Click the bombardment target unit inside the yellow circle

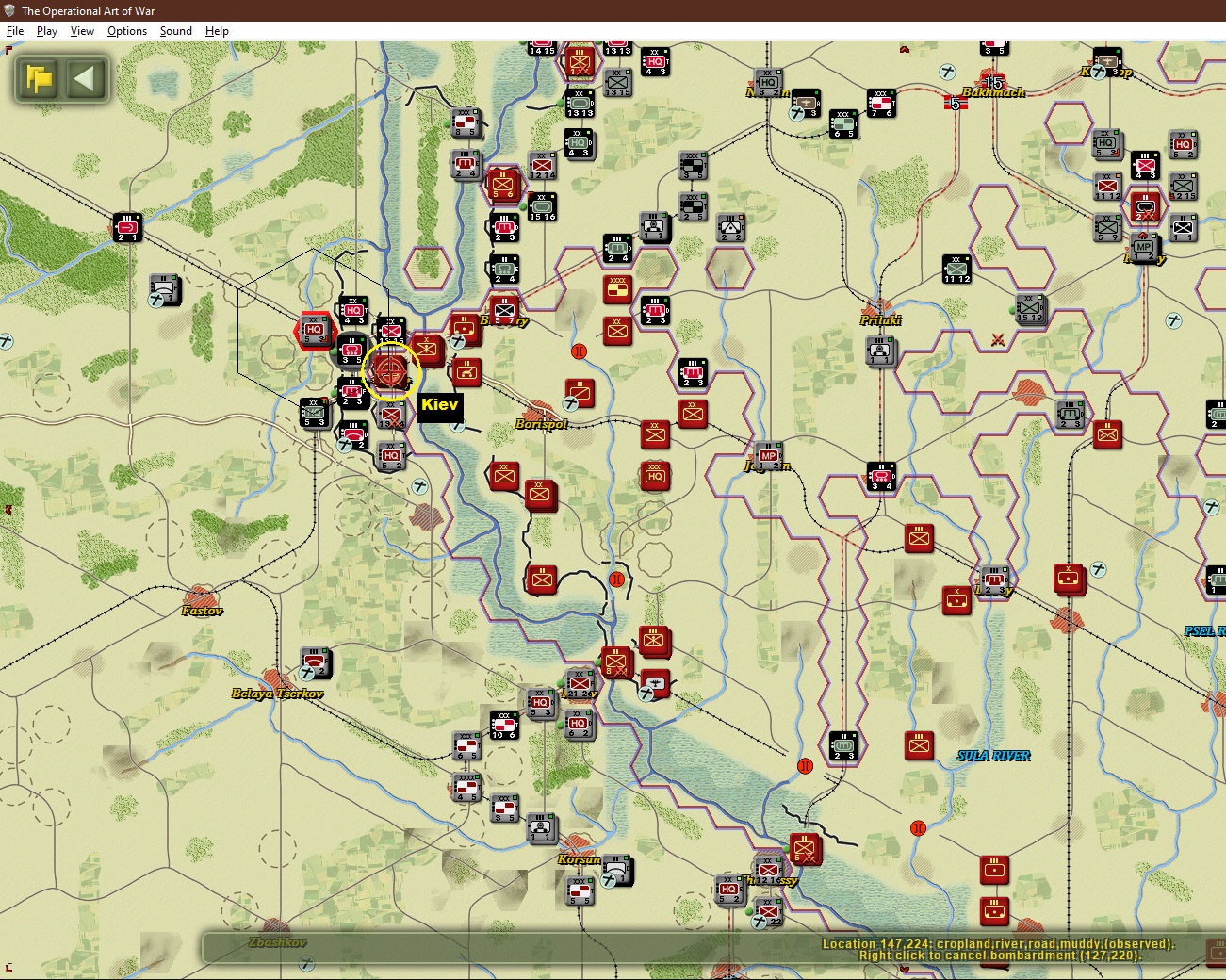pyautogui.click(x=390, y=370)
